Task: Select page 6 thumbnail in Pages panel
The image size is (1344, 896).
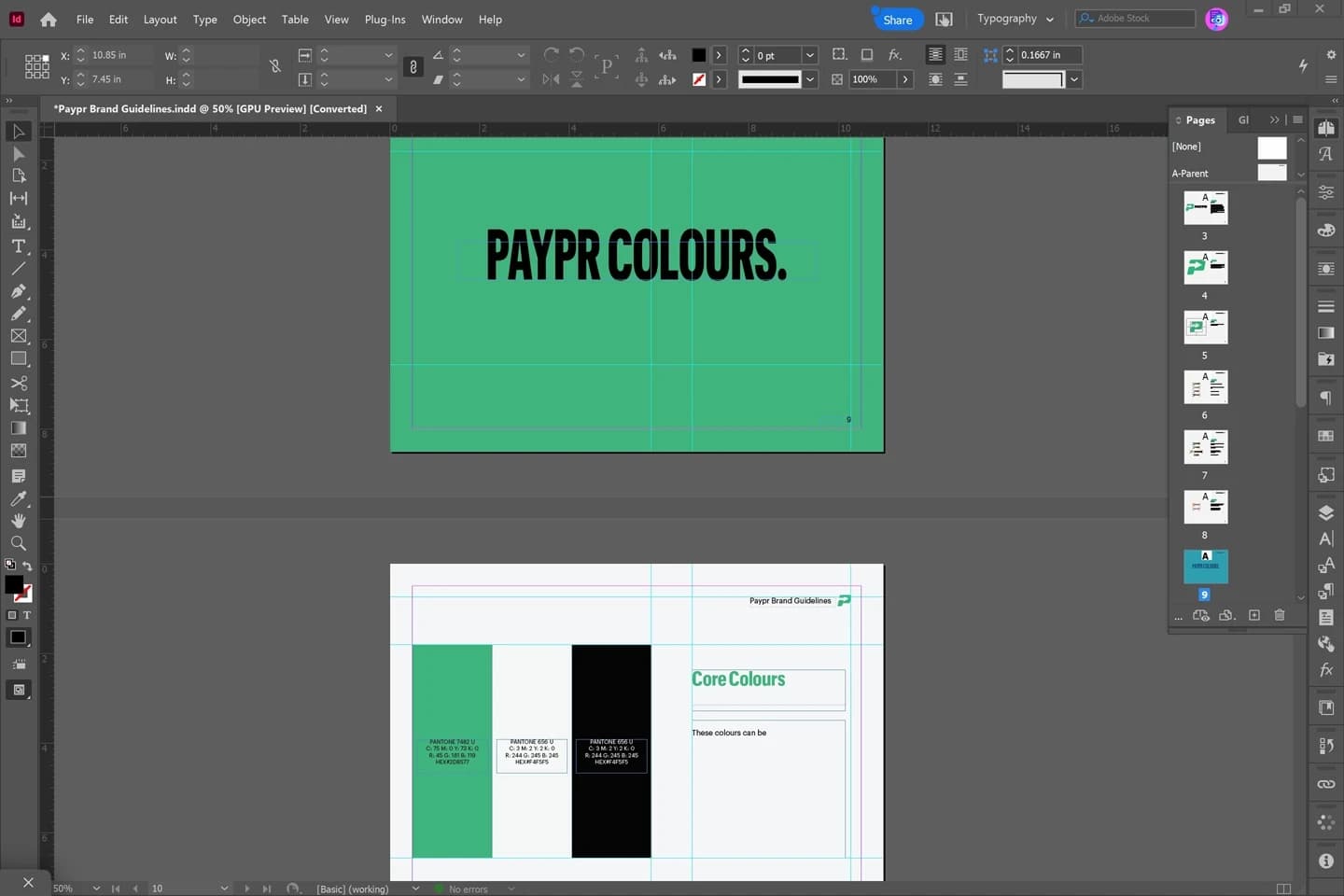Action: pos(1205,387)
